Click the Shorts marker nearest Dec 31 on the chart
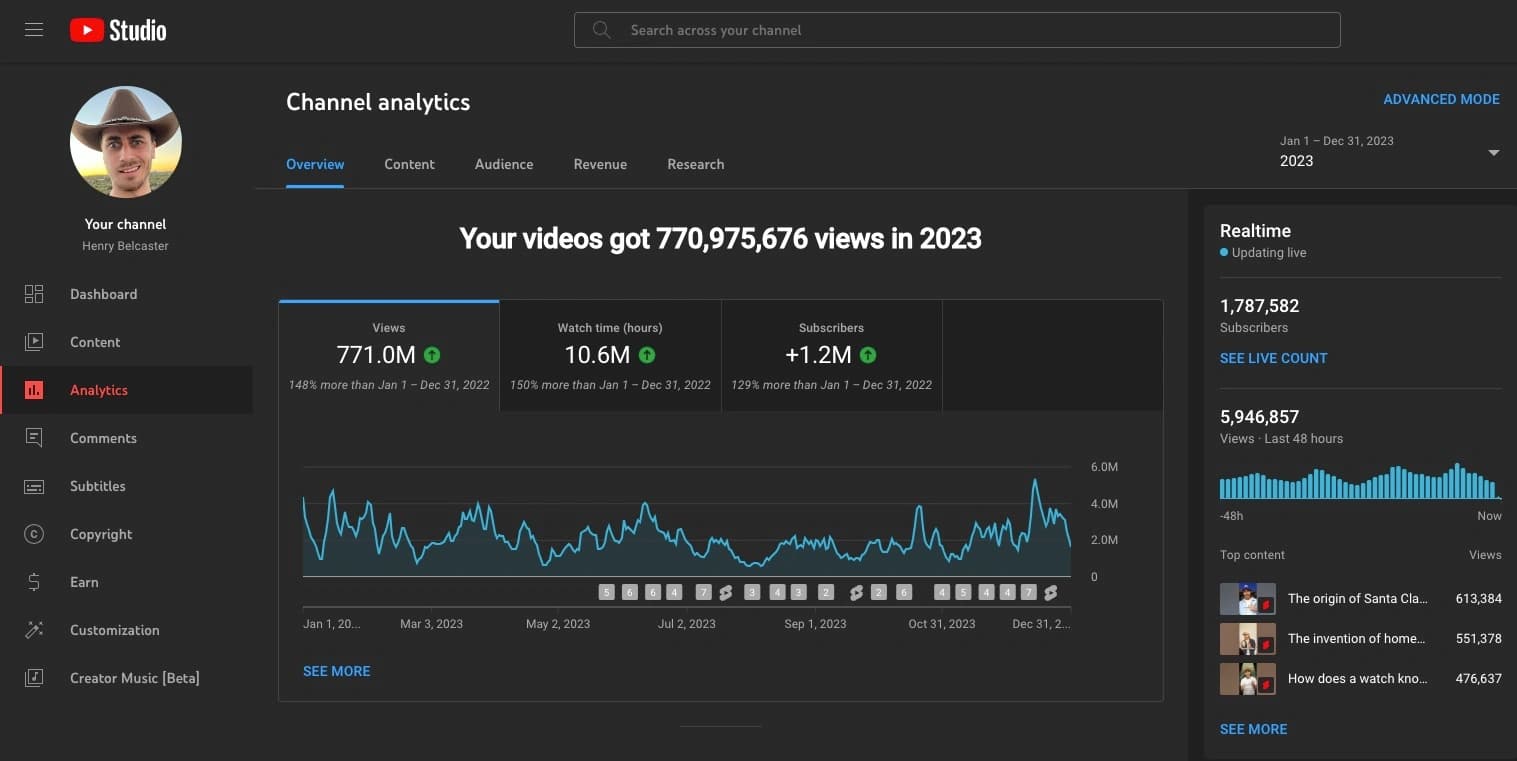 point(1051,592)
